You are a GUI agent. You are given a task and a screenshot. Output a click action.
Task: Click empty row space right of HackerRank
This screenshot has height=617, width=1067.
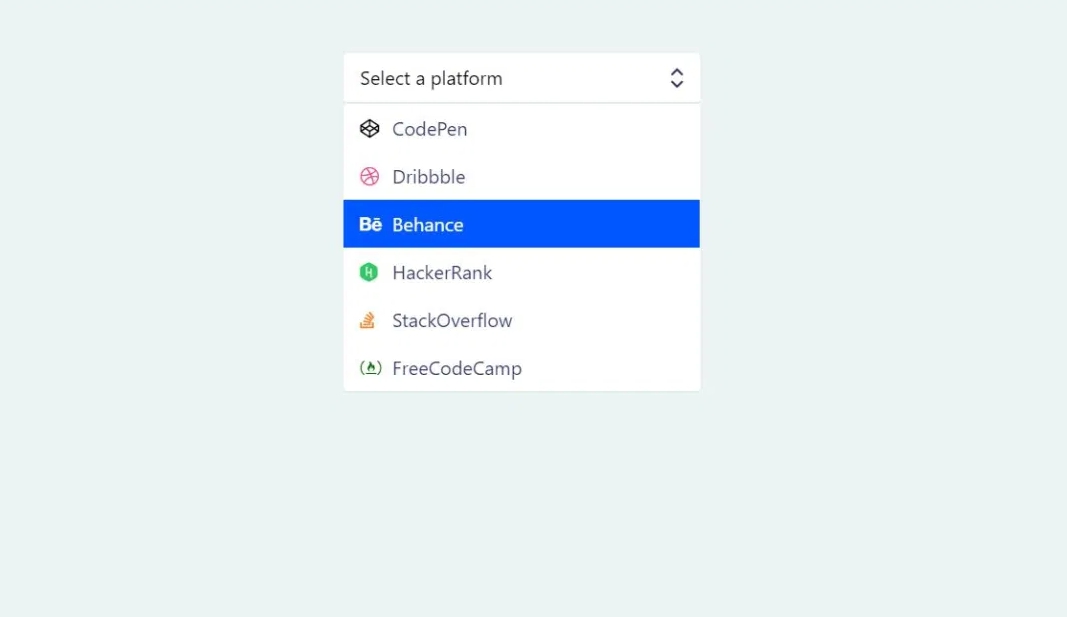click(x=600, y=273)
